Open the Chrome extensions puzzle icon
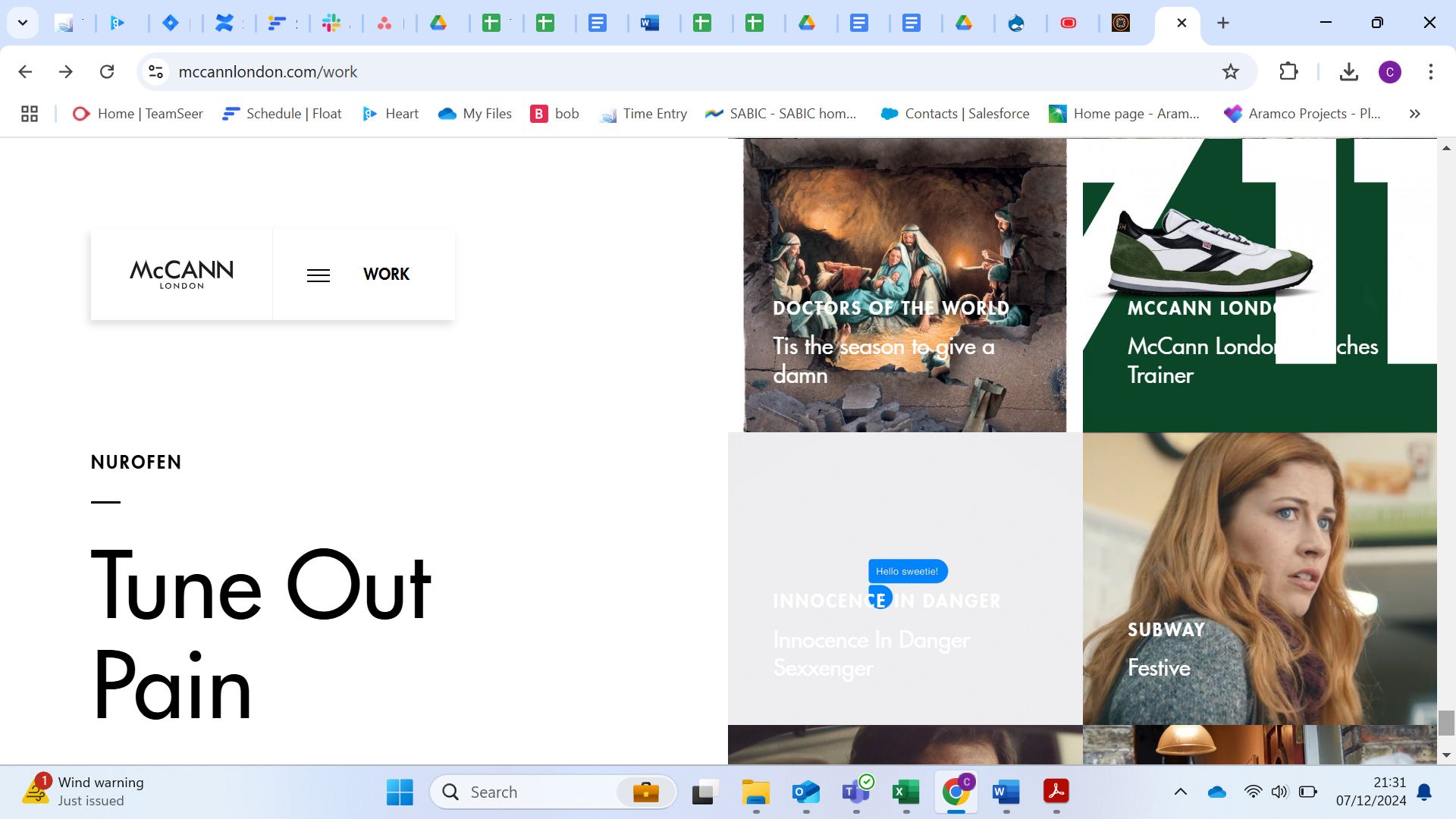 (1288, 71)
